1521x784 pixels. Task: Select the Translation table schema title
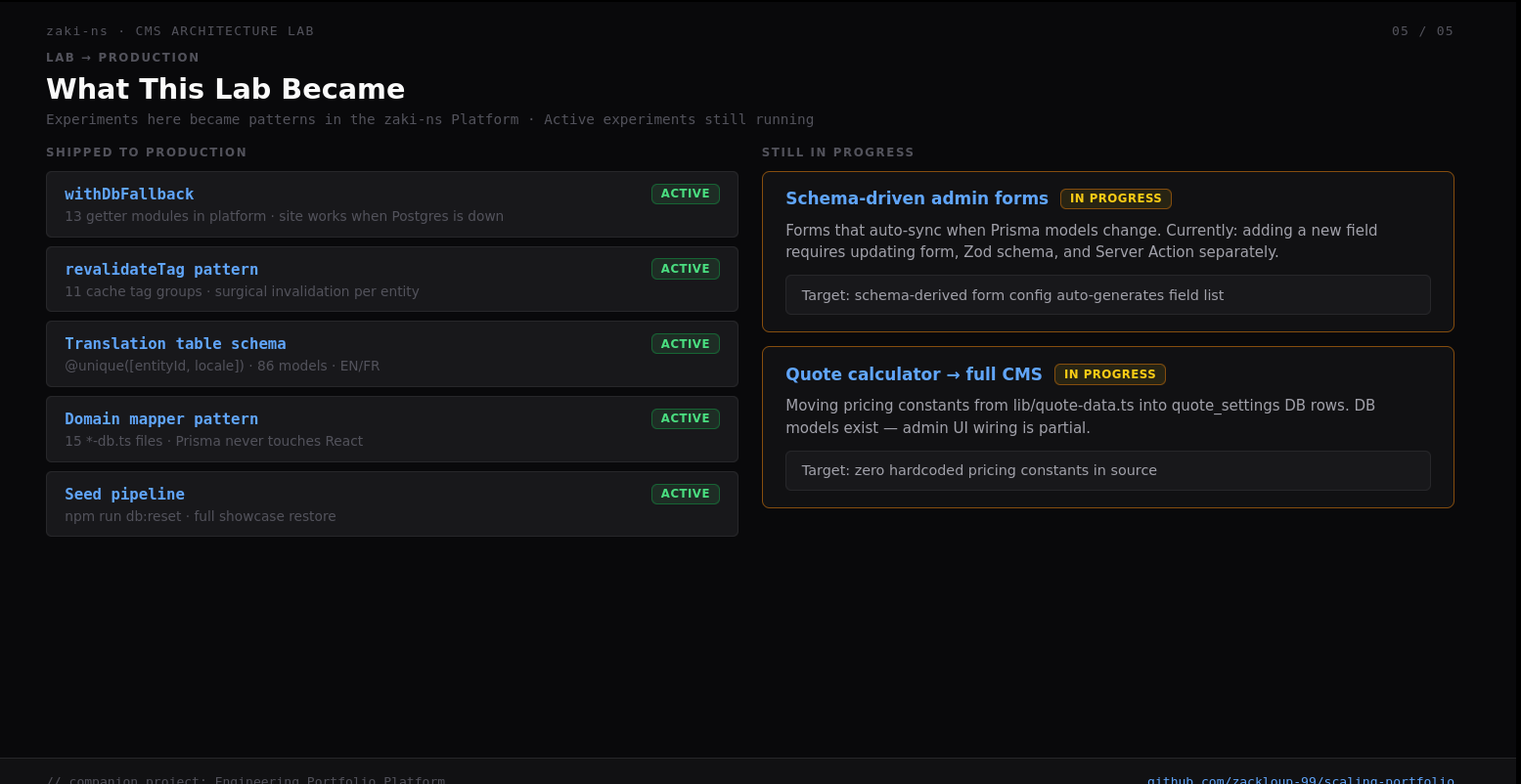(x=175, y=343)
